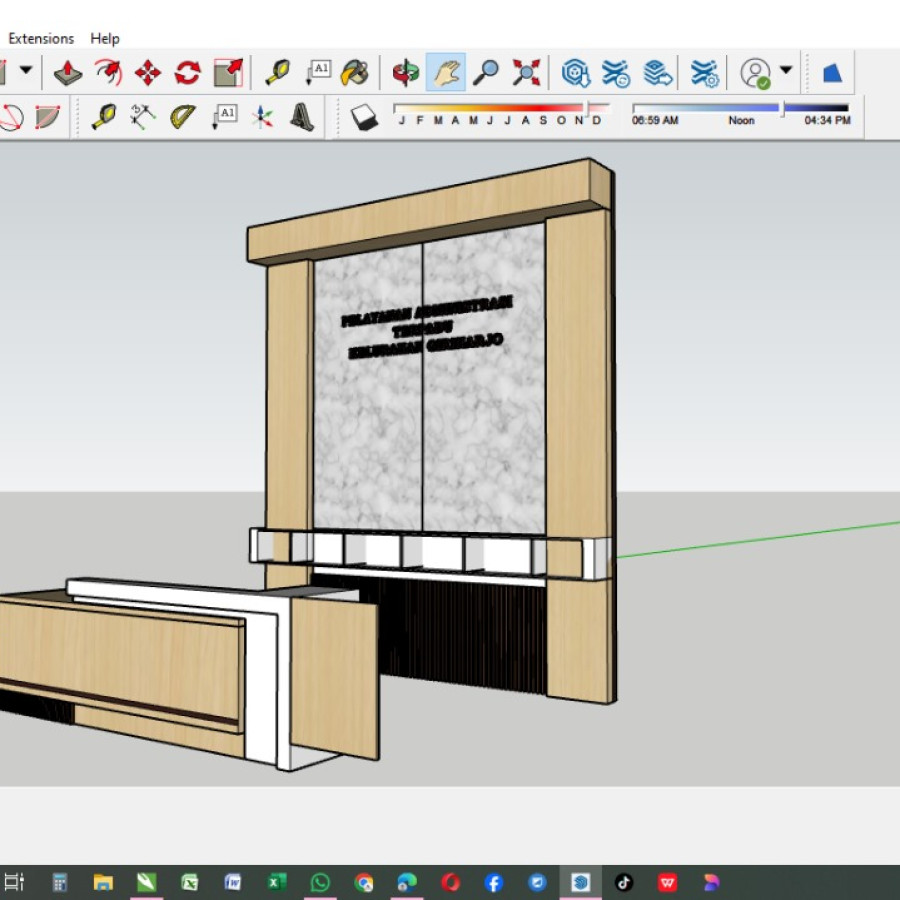Open TikTok from the taskbar

pos(624,882)
